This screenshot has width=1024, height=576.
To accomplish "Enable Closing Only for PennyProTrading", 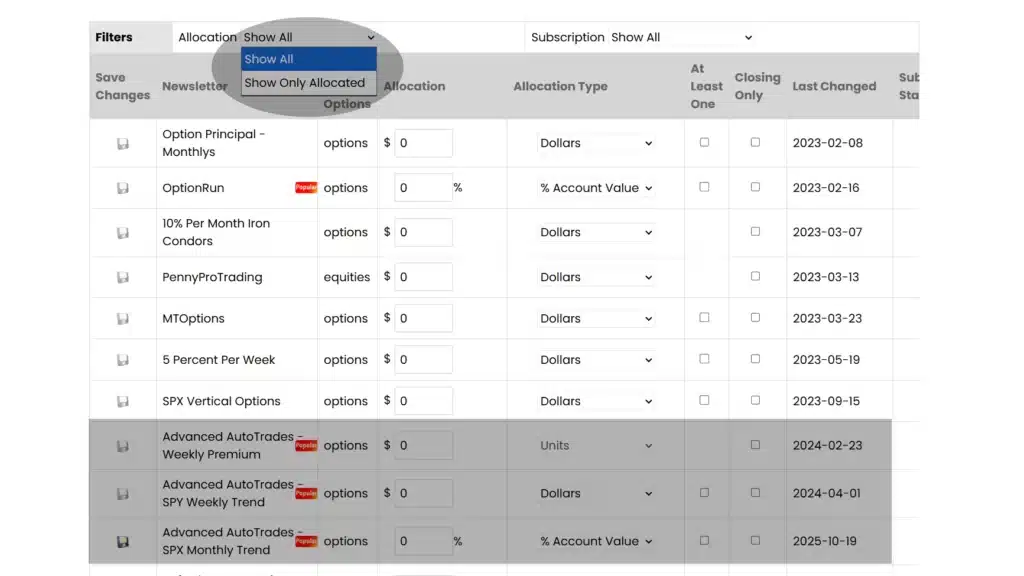I will pos(757,277).
